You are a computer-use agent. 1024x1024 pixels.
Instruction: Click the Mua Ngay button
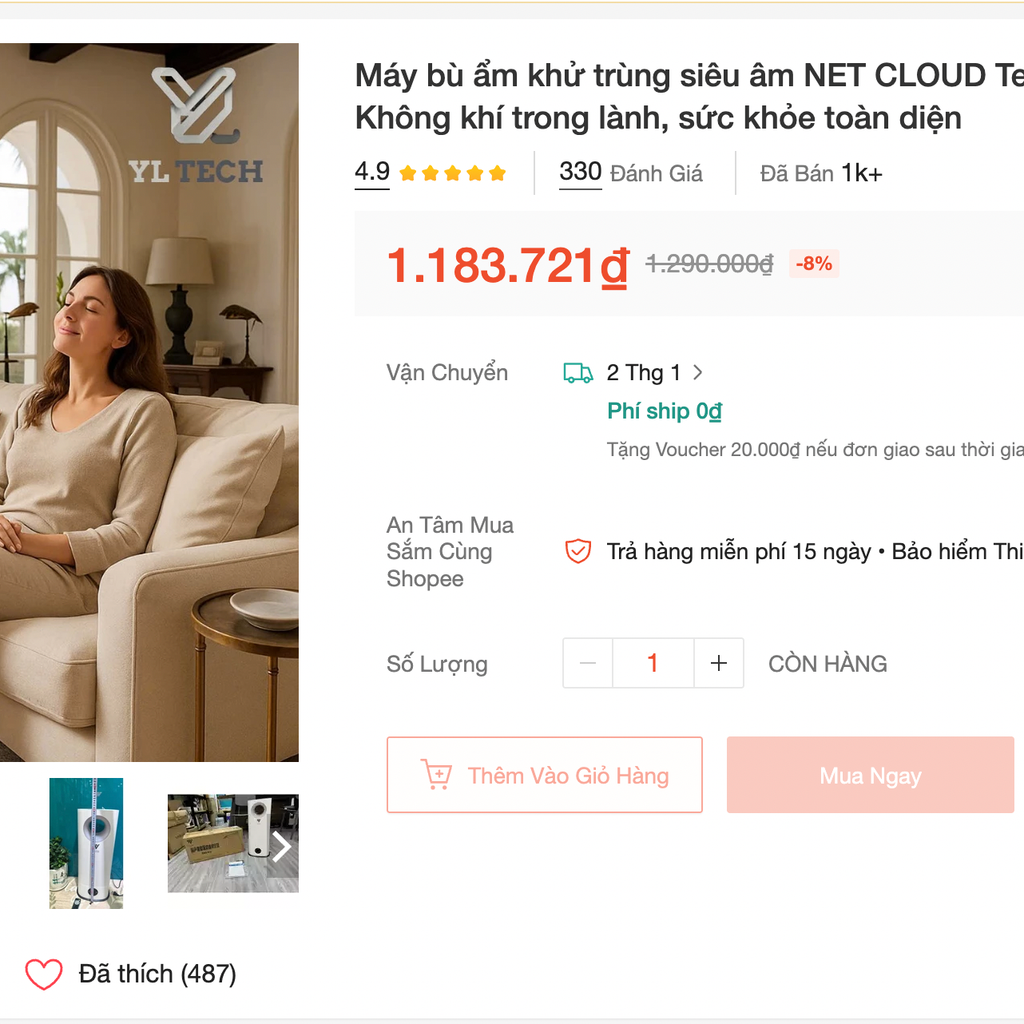pos(870,775)
